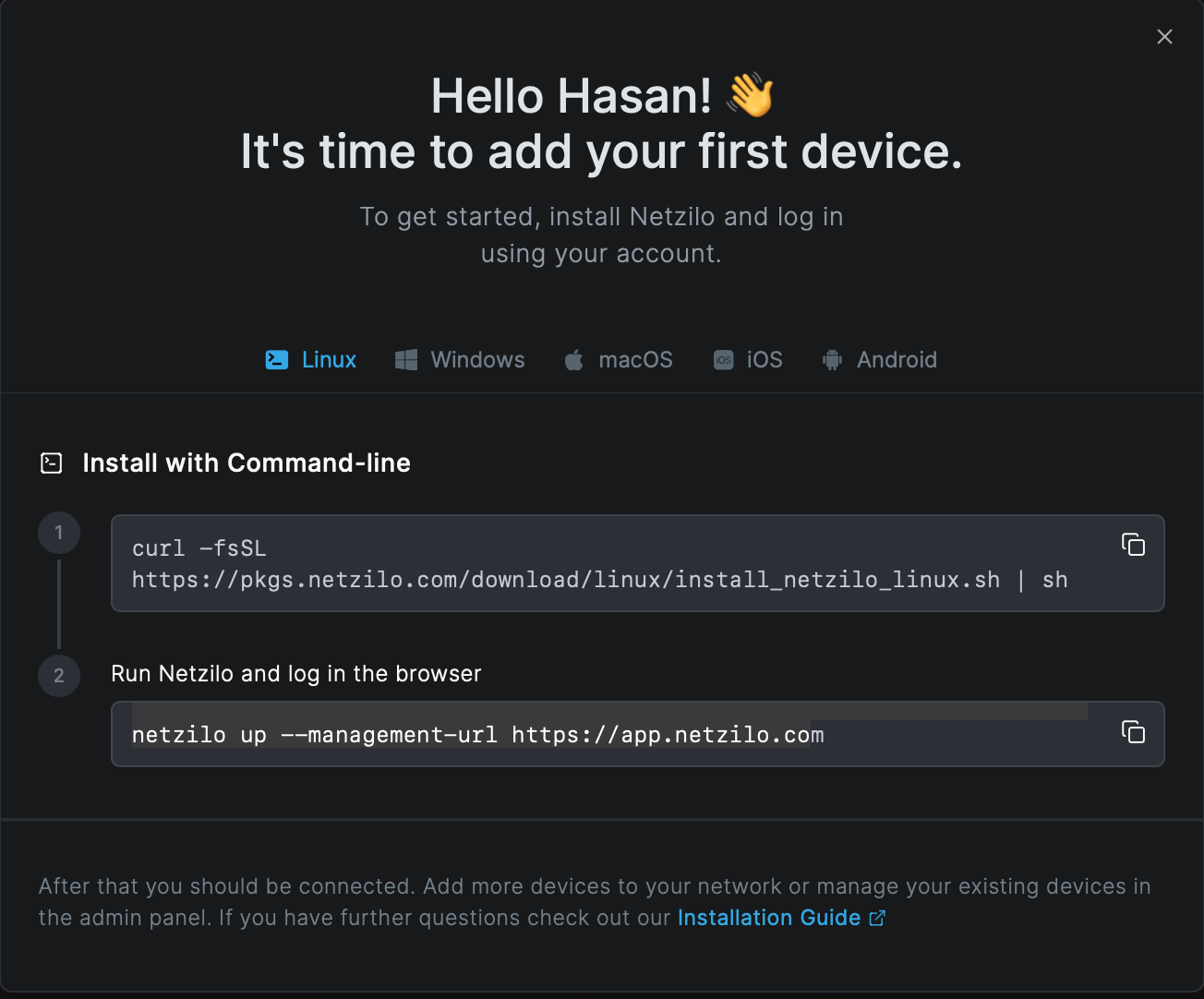Open the Android tab

pyautogui.click(x=880, y=360)
